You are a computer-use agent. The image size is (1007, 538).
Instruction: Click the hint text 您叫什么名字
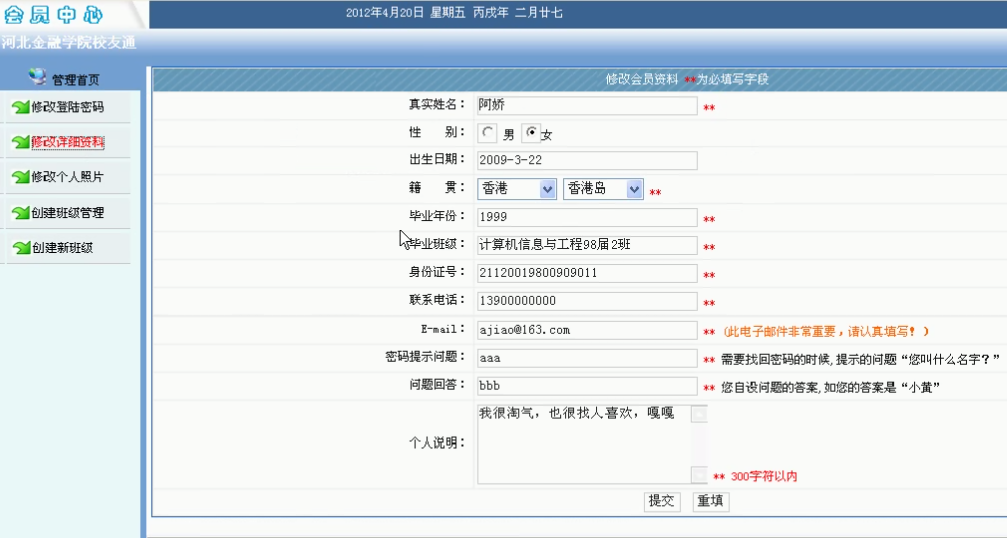coord(861,360)
